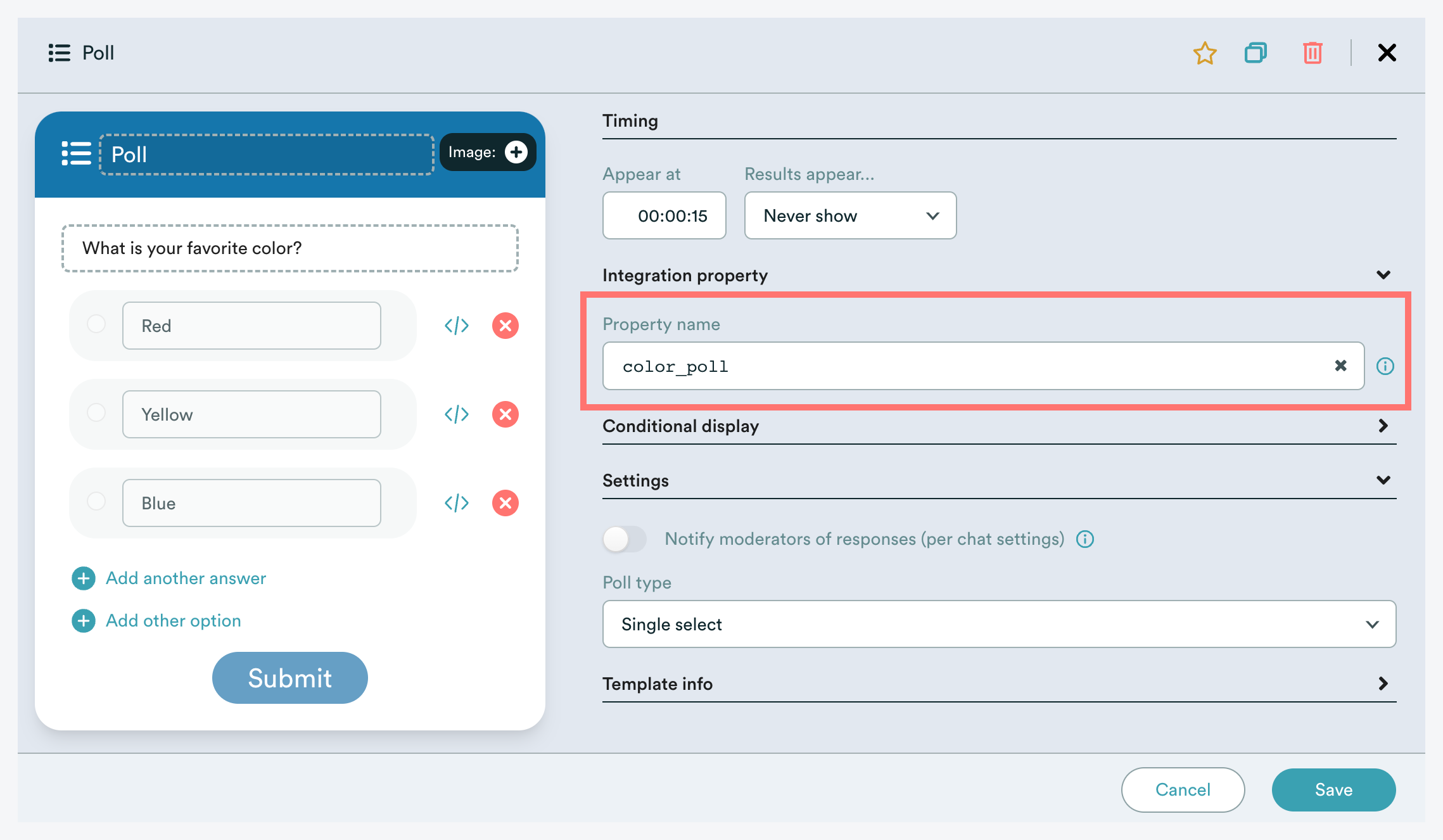This screenshot has height=840, width=1443.
Task: Remove the Blue answer option
Action: [x=505, y=503]
